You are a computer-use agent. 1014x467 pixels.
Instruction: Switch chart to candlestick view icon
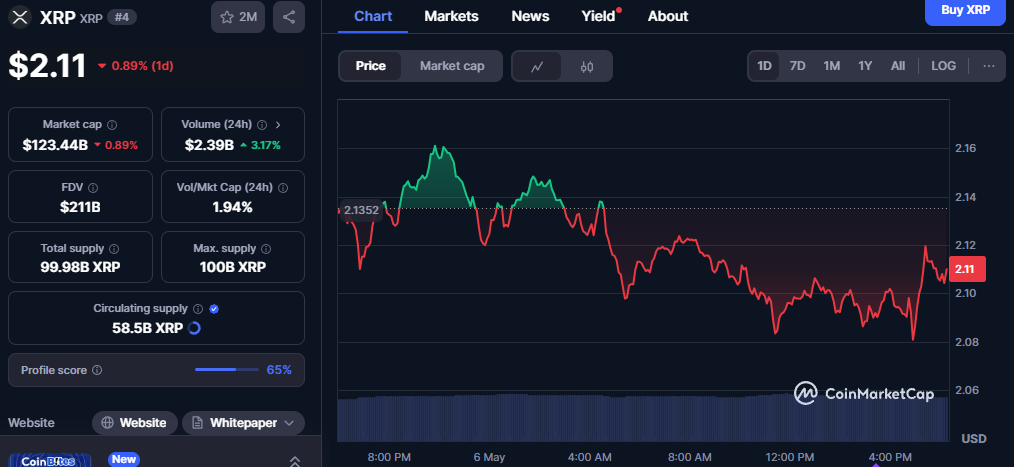[587, 67]
